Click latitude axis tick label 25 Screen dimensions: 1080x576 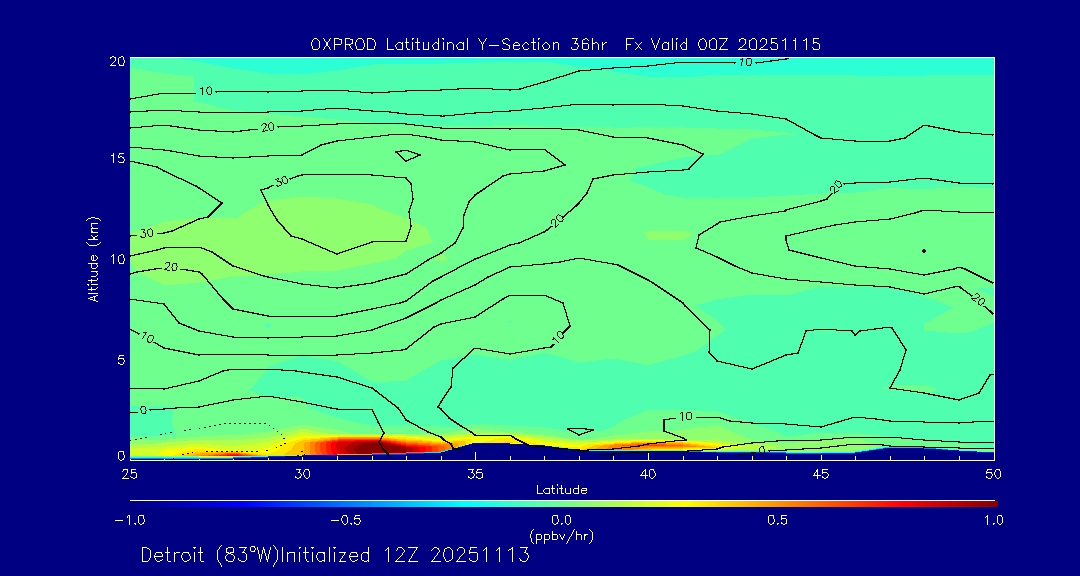click(129, 474)
